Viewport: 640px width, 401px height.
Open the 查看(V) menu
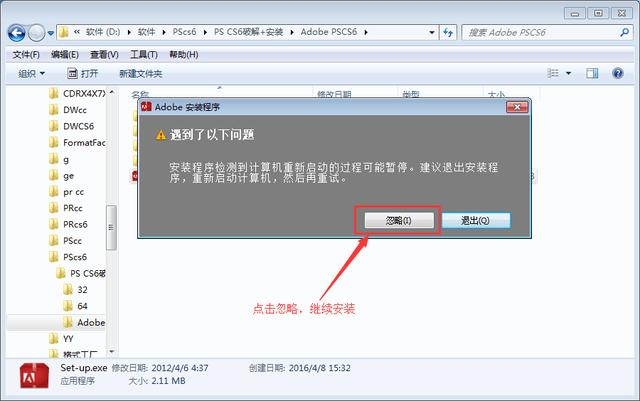point(104,54)
